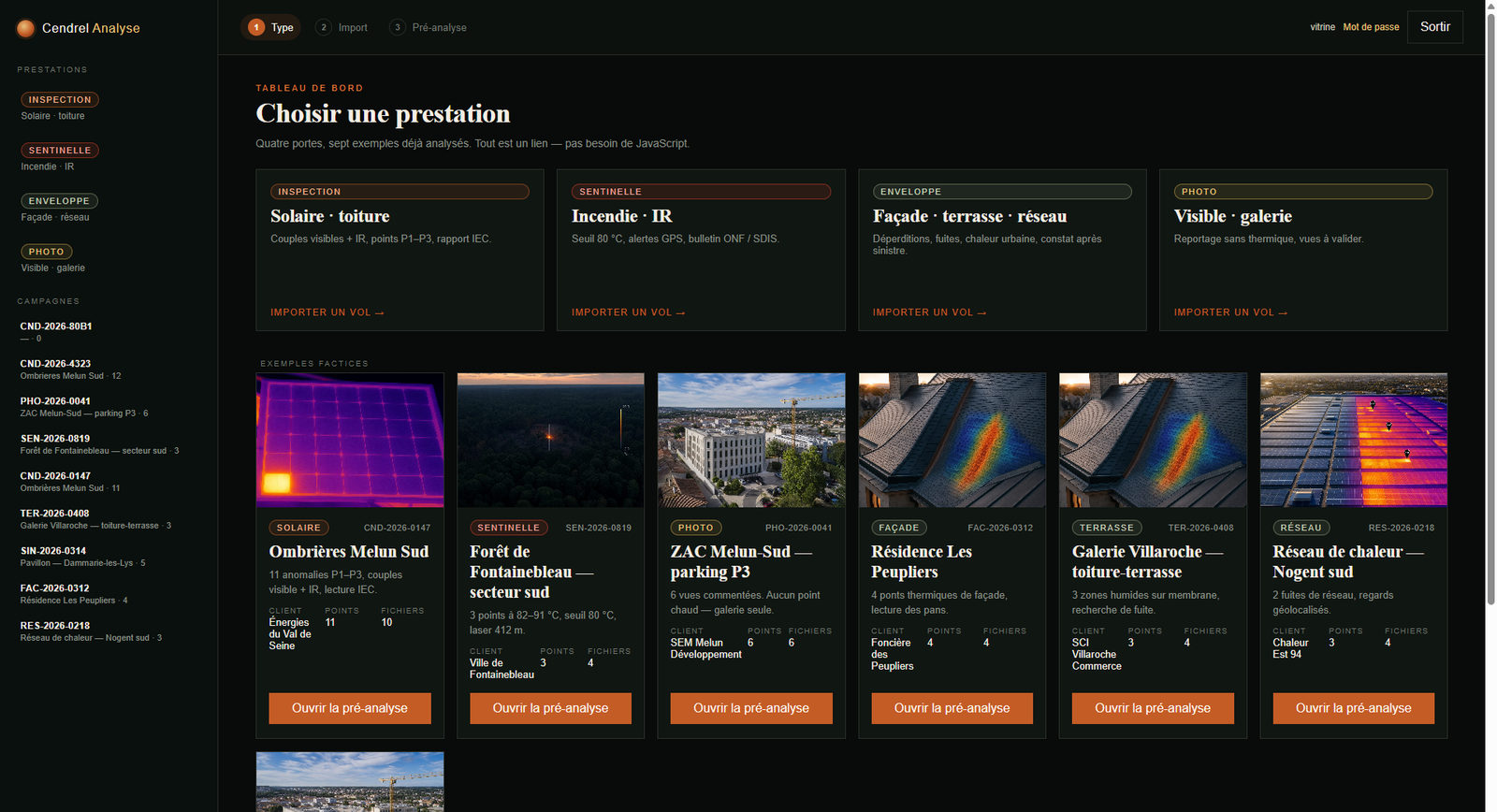The width and height of the screenshot is (1497, 812).
Task: Click the Enveloppe tag on Façade card
Action: click(x=1002, y=192)
